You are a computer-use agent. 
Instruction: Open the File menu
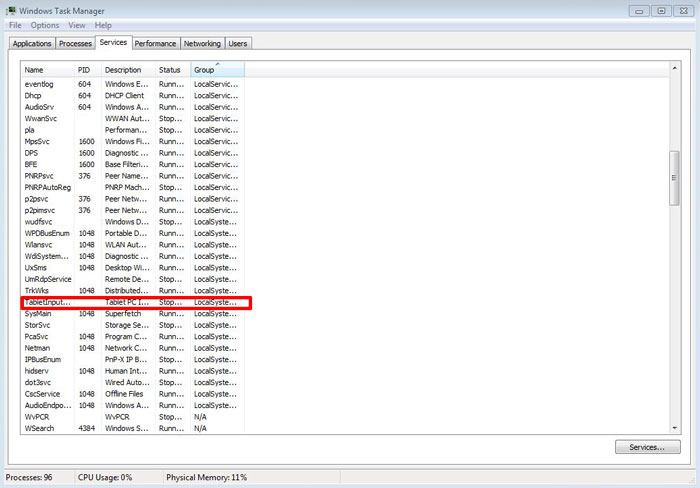tap(15, 25)
